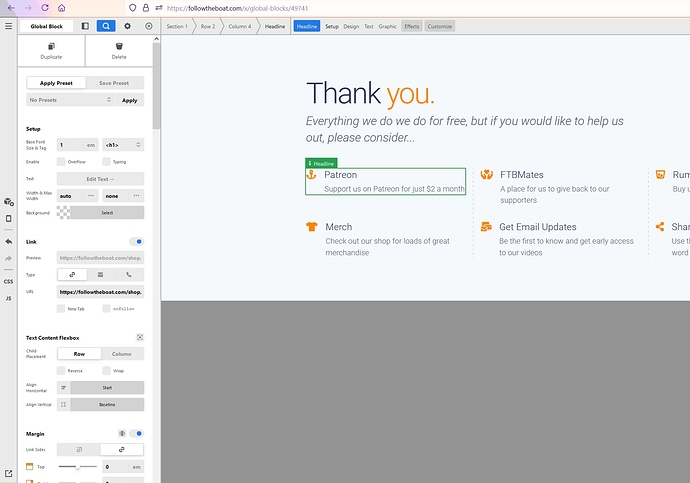Select the email link type icon

click(100, 274)
